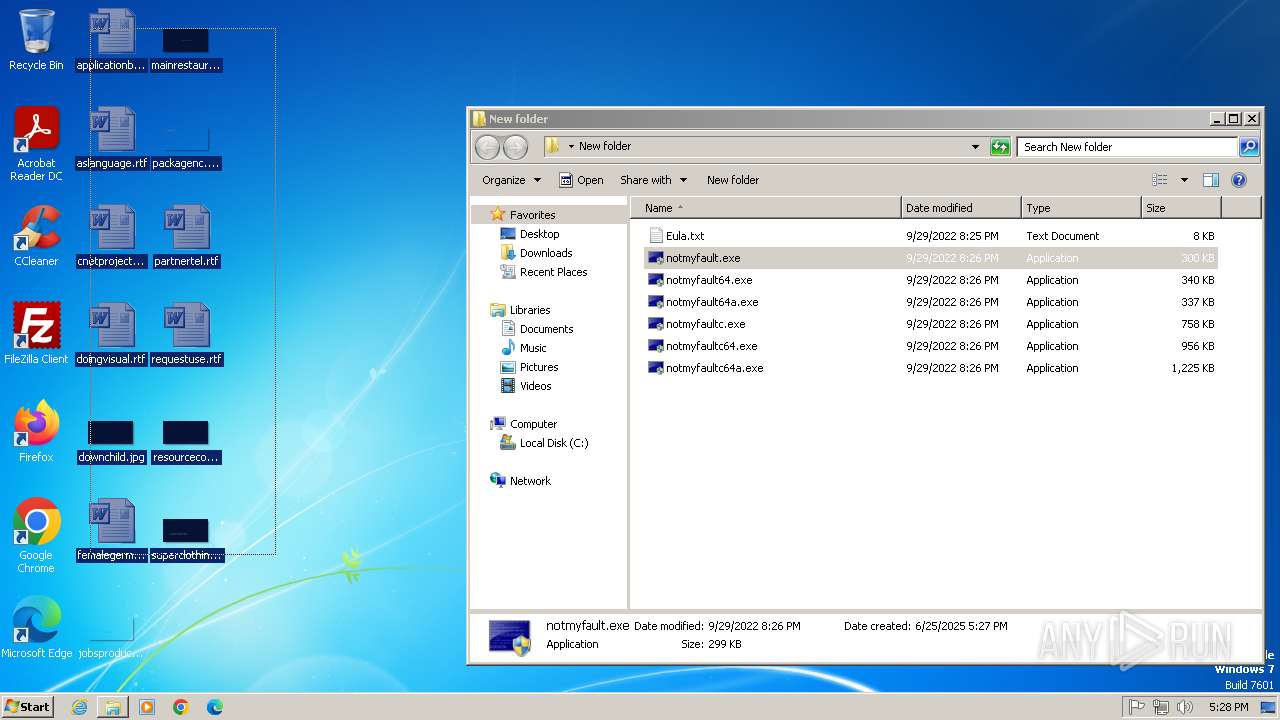
Task: Open Action Center flag tray icon
Action: (x=1137, y=707)
